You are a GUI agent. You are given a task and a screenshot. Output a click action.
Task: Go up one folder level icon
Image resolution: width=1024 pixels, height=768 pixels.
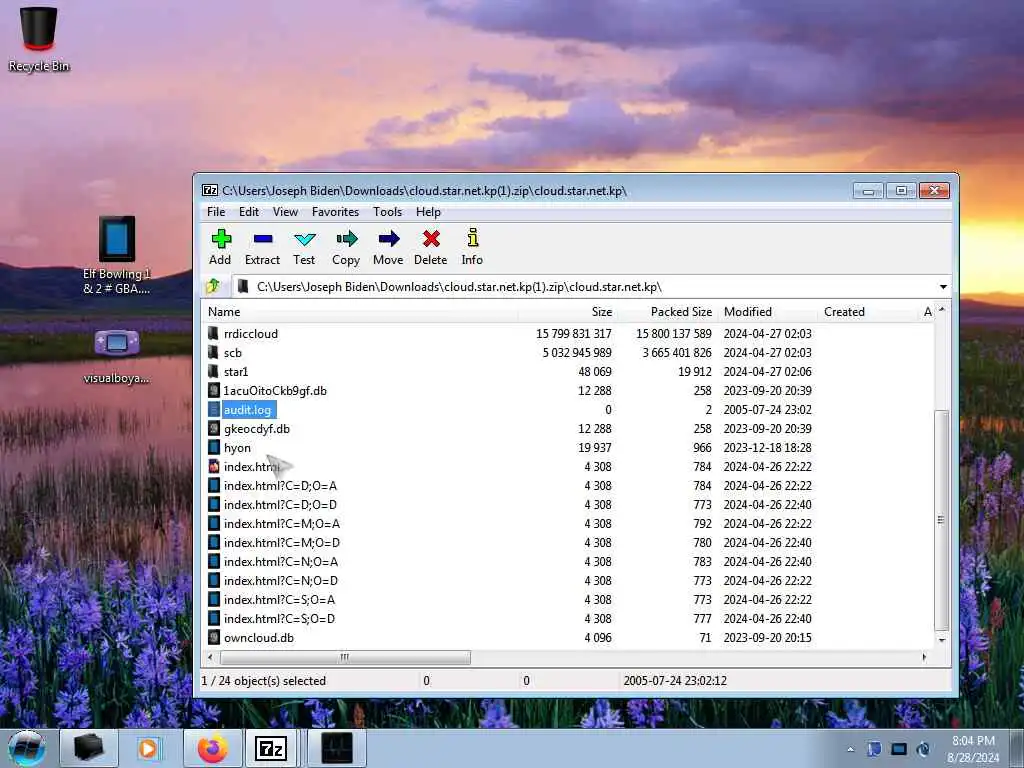[x=213, y=286]
